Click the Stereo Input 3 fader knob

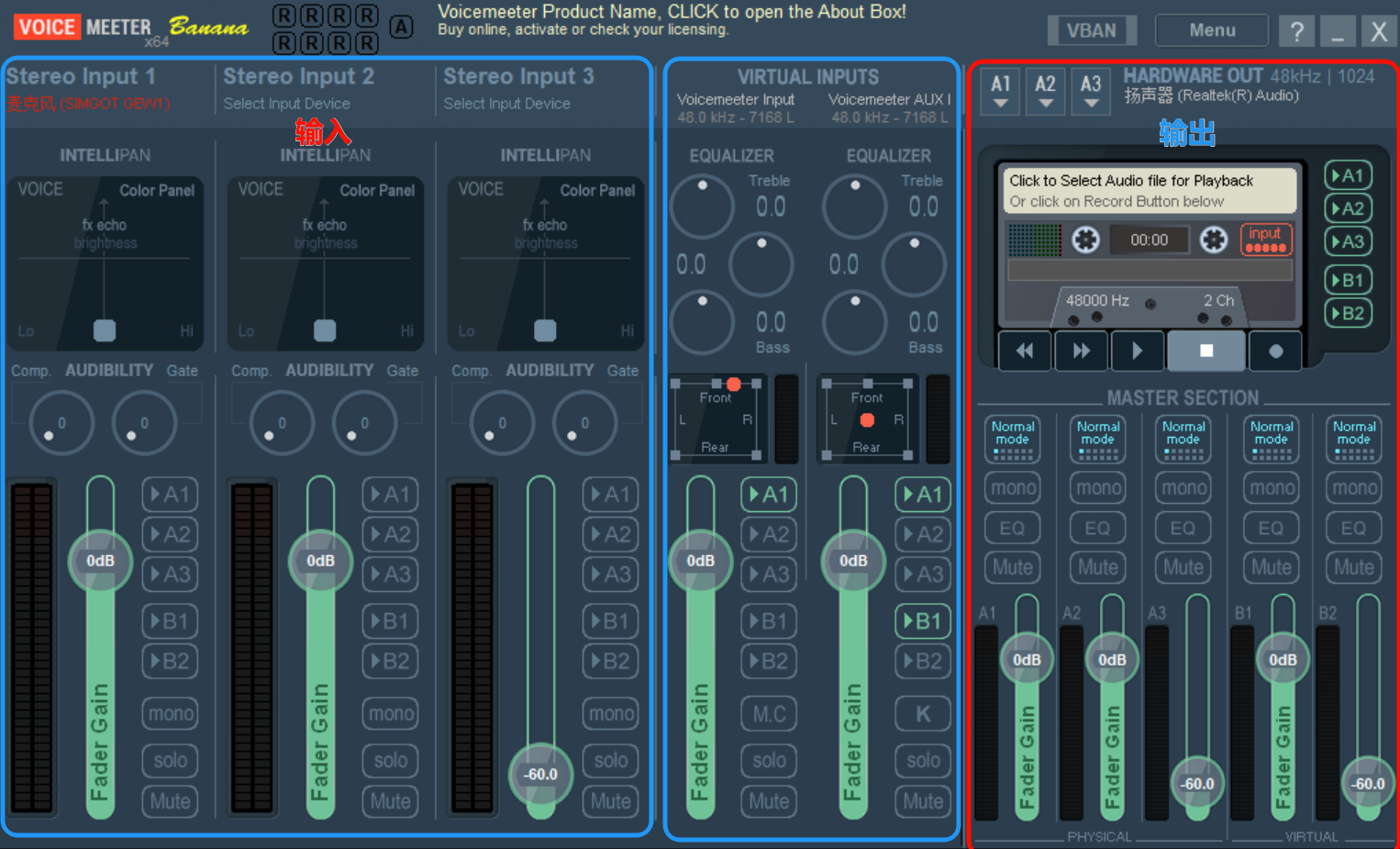(x=540, y=774)
